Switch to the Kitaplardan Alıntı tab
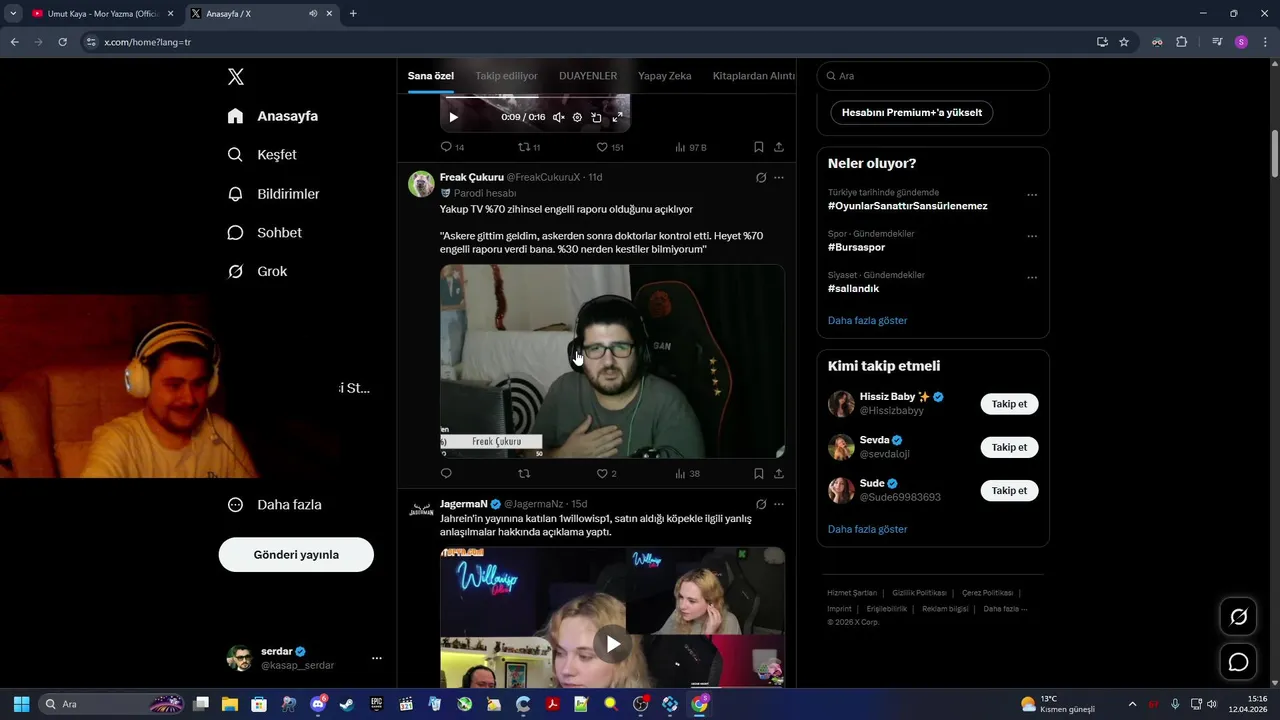The image size is (1280, 720). (754, 76)
